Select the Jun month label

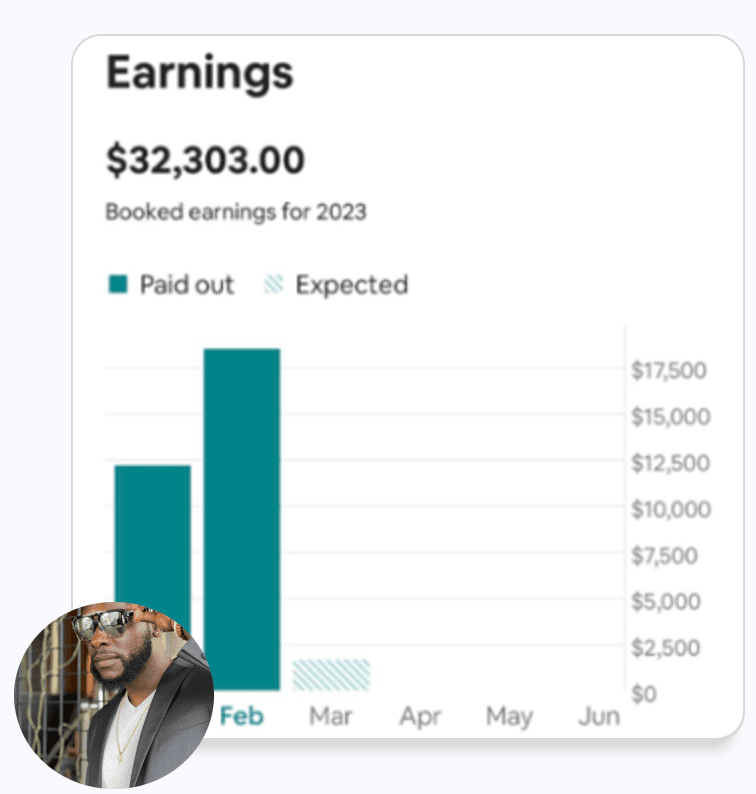click(x=599, y=717)
